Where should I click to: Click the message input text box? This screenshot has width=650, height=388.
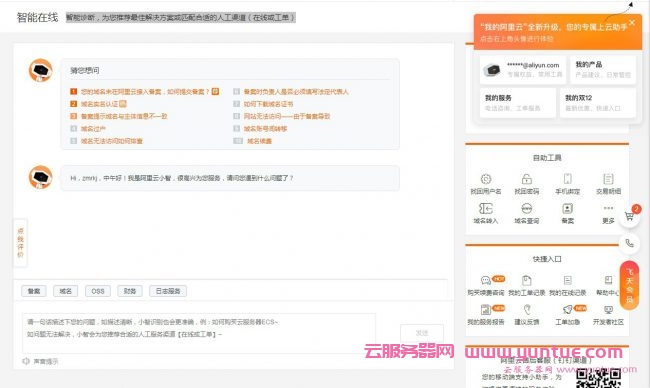199,333
